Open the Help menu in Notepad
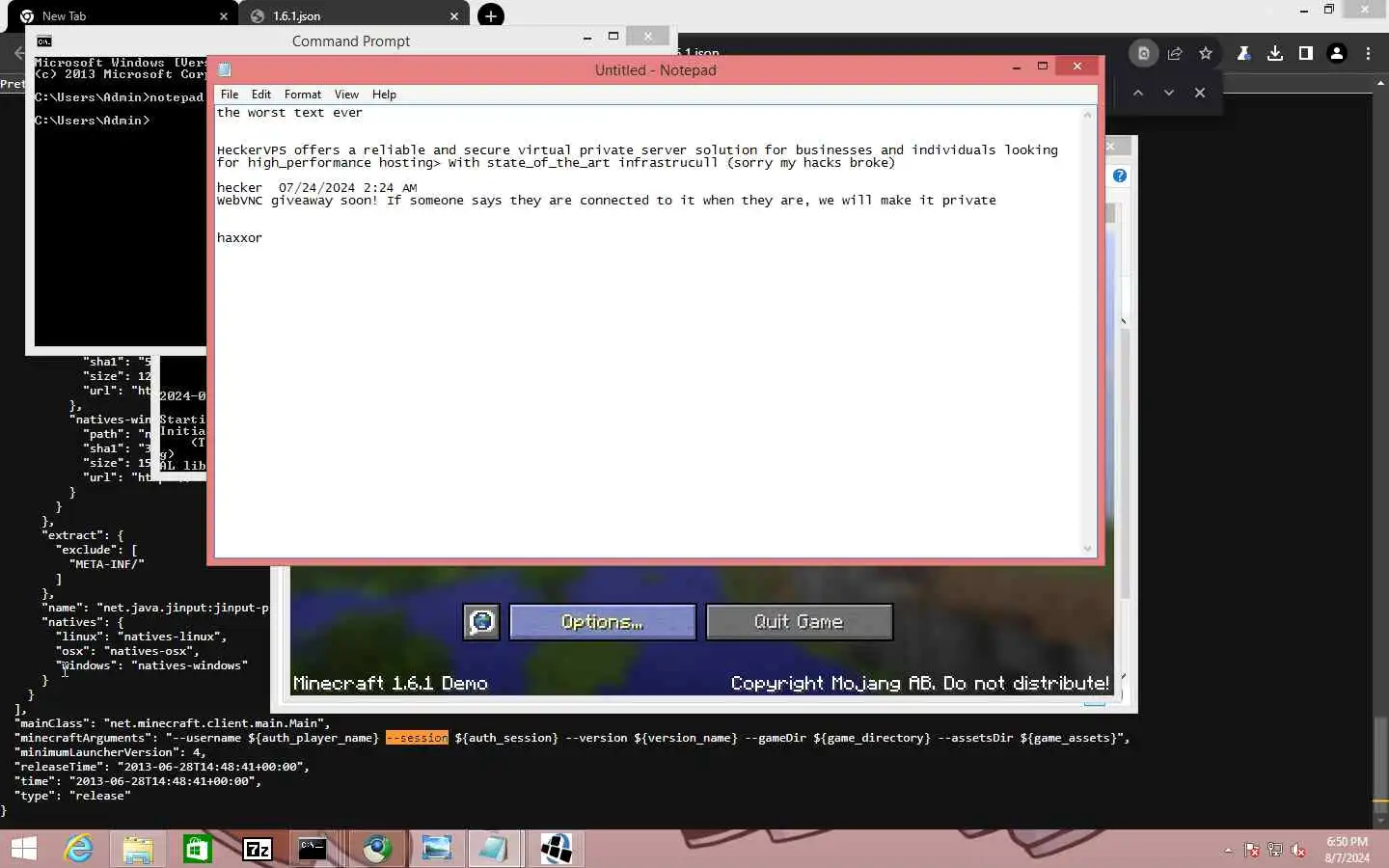The width and height of the screenshot is (1389, 868). click(x=384, y=95)
